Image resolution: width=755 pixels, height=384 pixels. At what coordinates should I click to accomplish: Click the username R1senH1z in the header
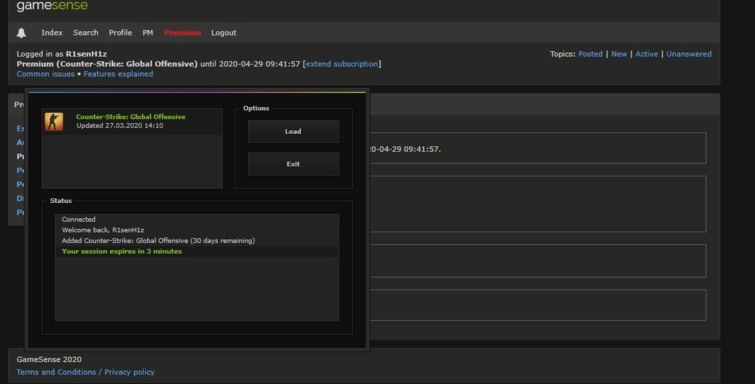tap(86, 54)
